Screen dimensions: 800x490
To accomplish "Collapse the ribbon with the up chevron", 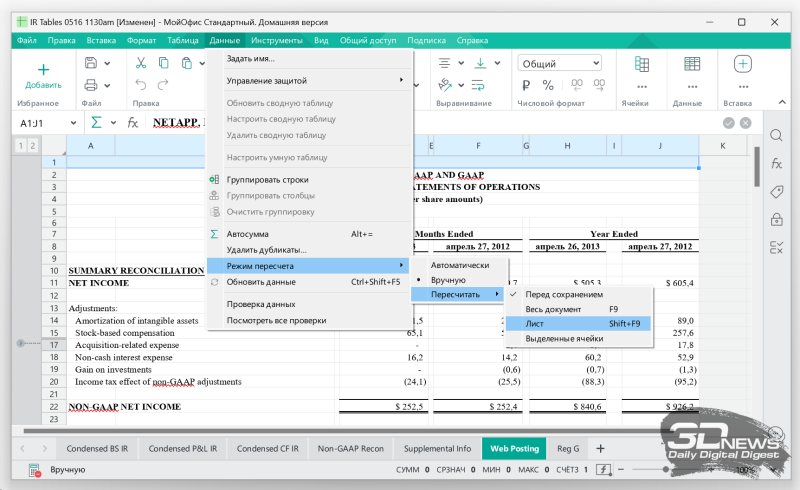I will coord(782,103).
